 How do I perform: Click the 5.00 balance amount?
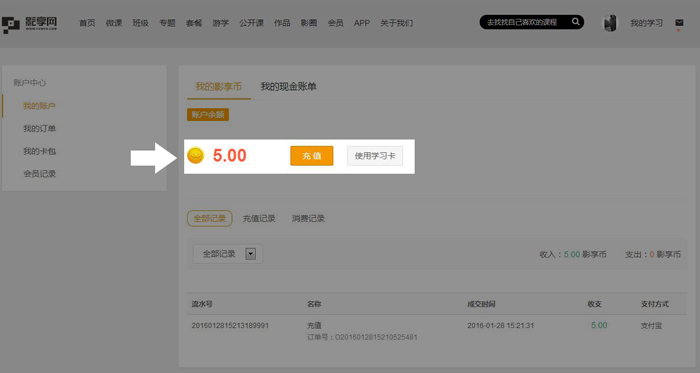click(229, 155)
